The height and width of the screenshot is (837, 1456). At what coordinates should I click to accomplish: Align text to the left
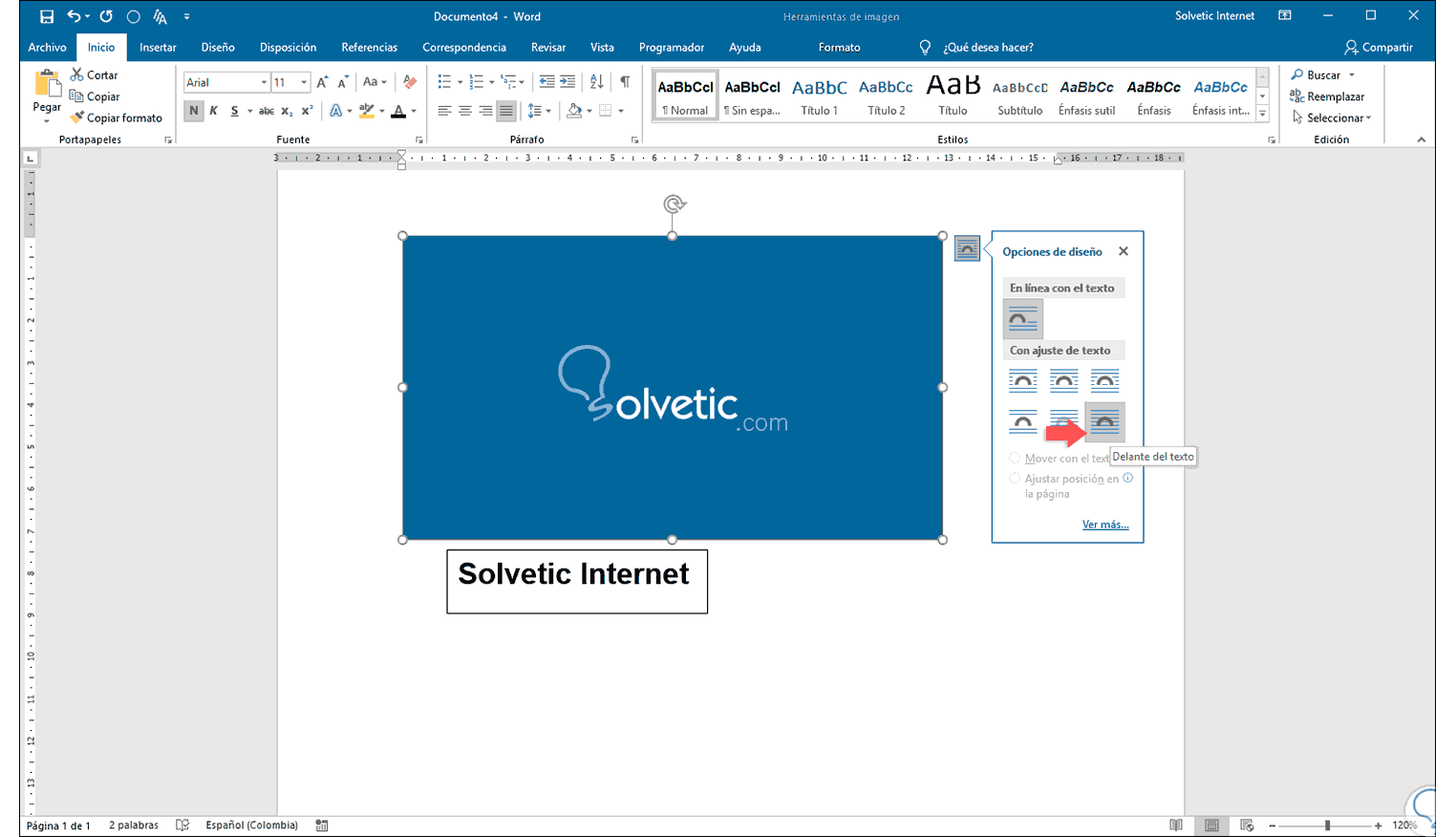tap(444, 111)
